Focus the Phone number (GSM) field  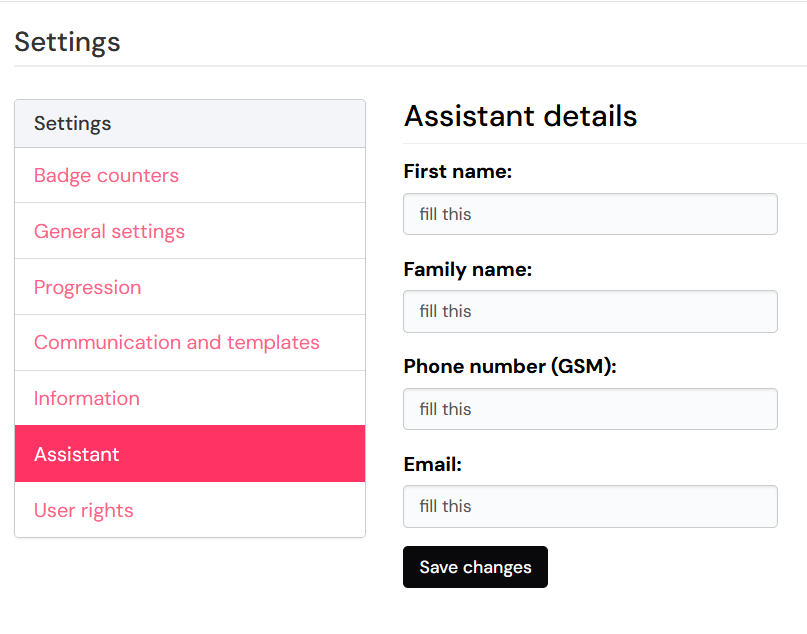coord(590,409)
